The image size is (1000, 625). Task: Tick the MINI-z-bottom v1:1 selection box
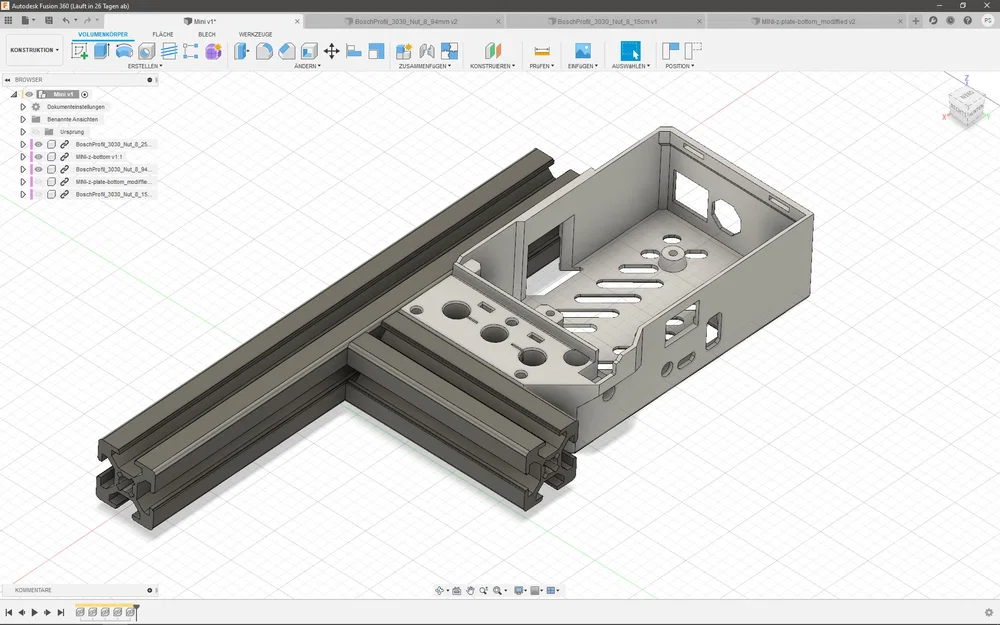point(52,157)
